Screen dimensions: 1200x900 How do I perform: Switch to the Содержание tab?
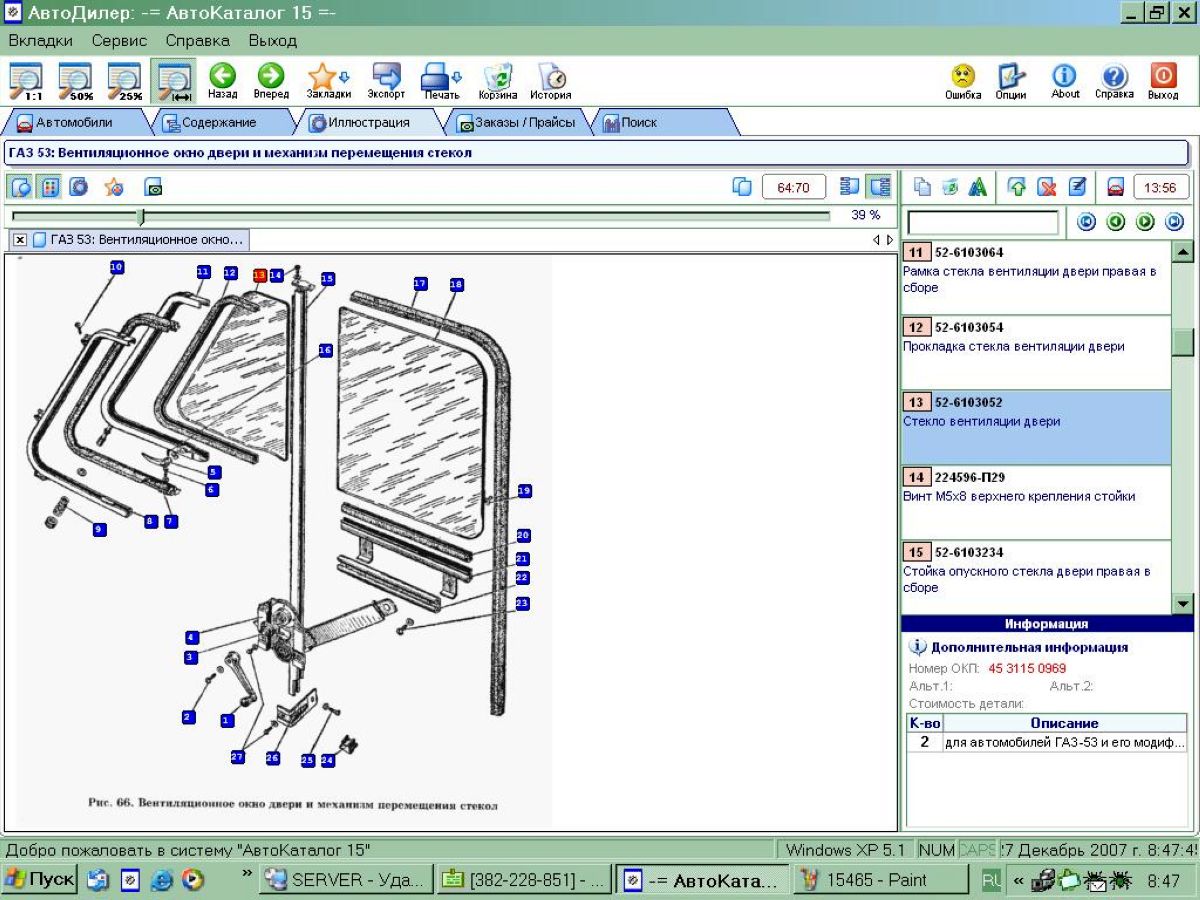[218, 122]
